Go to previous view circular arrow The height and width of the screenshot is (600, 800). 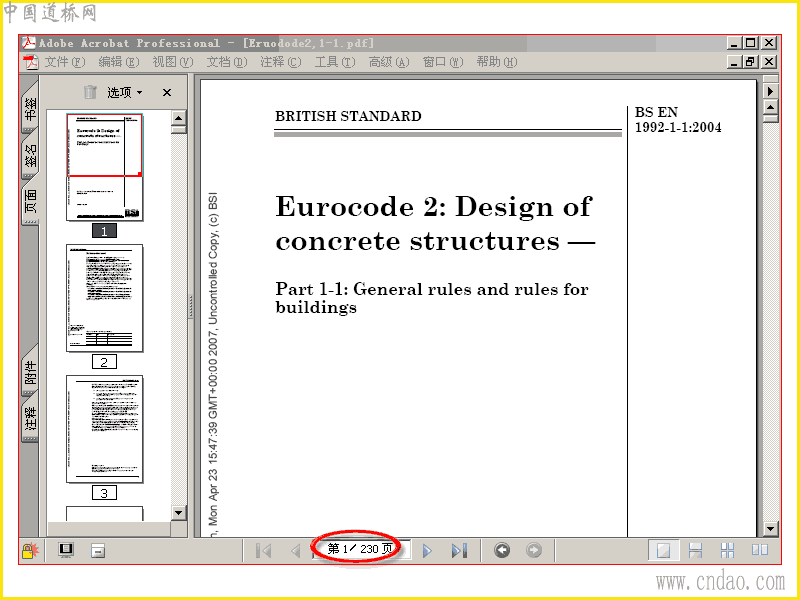pos(502,550)
